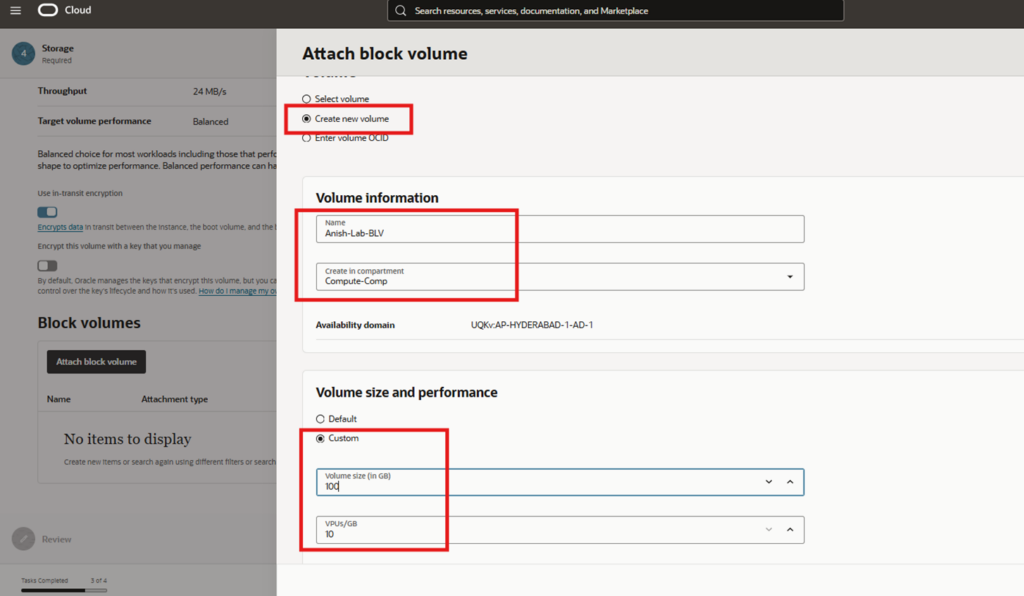
Task: Select Default volume size option
Action: 320,419
